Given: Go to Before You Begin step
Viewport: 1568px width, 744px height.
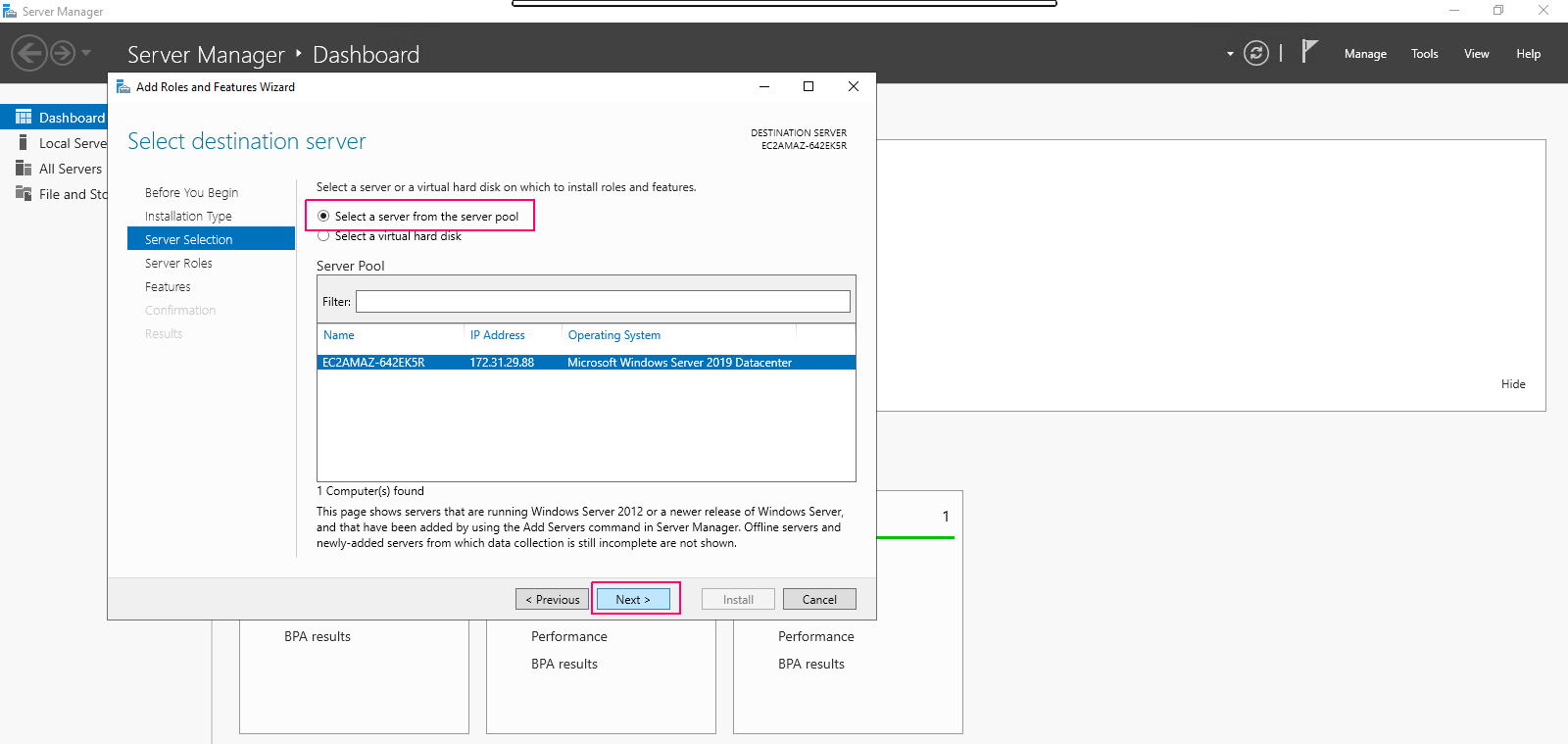Looking at the screenshot, I should (x=191, y=193).
